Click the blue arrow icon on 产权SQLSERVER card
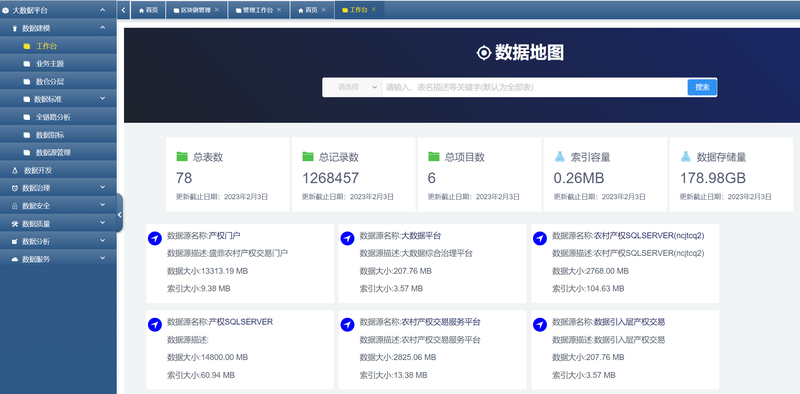800x394 pixels. pos(155,324)
